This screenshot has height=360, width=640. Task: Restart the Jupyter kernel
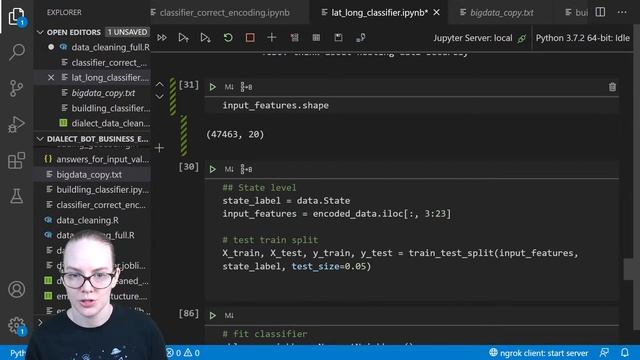pyautogui.click(x=228, y=38)
